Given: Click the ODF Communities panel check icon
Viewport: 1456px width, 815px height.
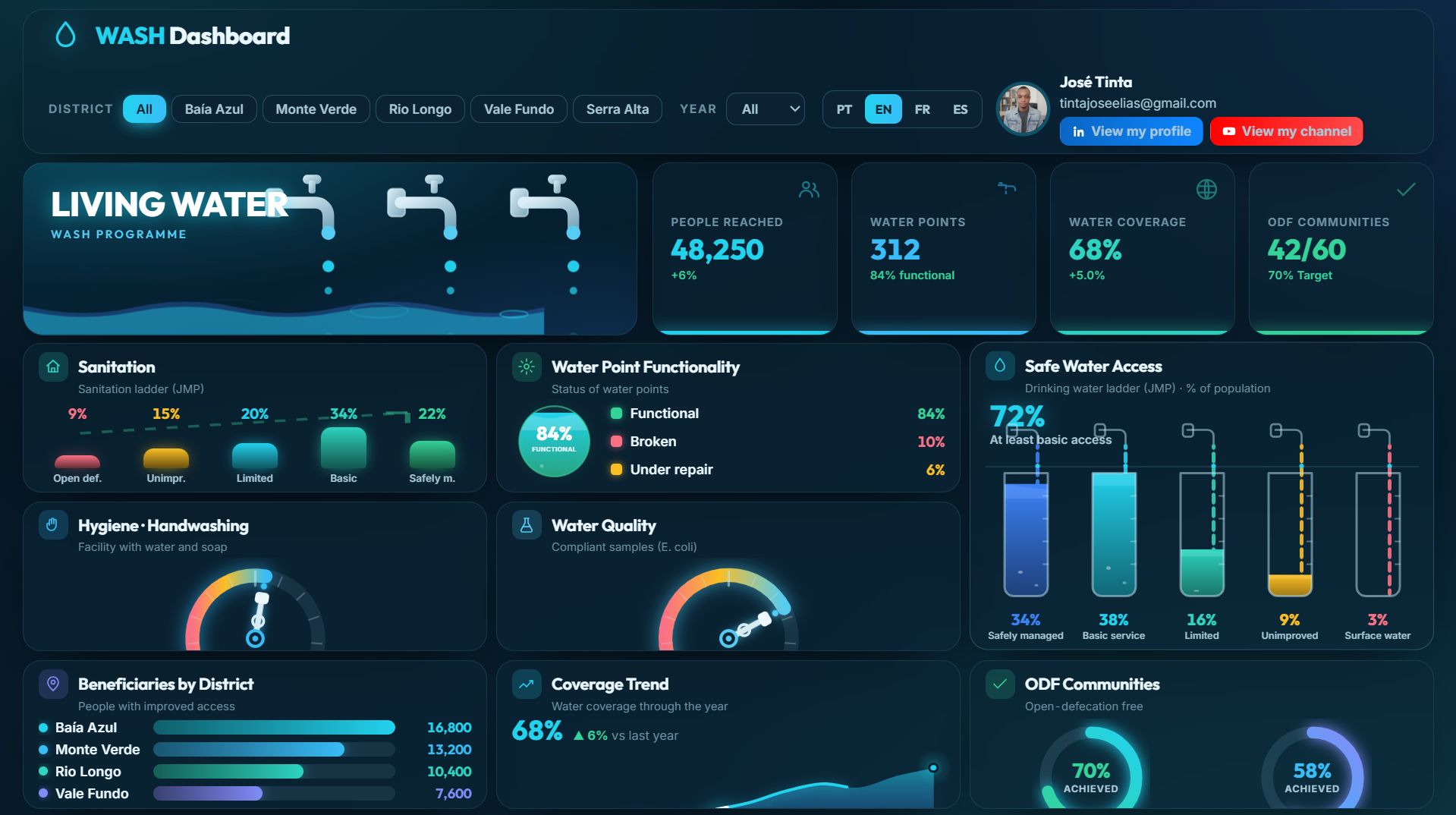Looking at the screenshot, I should 1000,684.
